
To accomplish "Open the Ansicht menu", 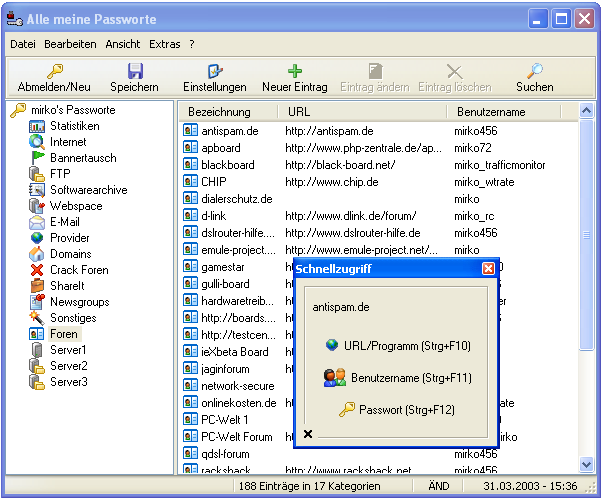I will point(123,45).
